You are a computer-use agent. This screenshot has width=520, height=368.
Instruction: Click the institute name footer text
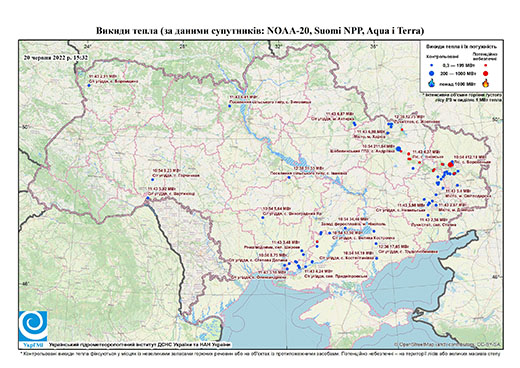point(140,345)
